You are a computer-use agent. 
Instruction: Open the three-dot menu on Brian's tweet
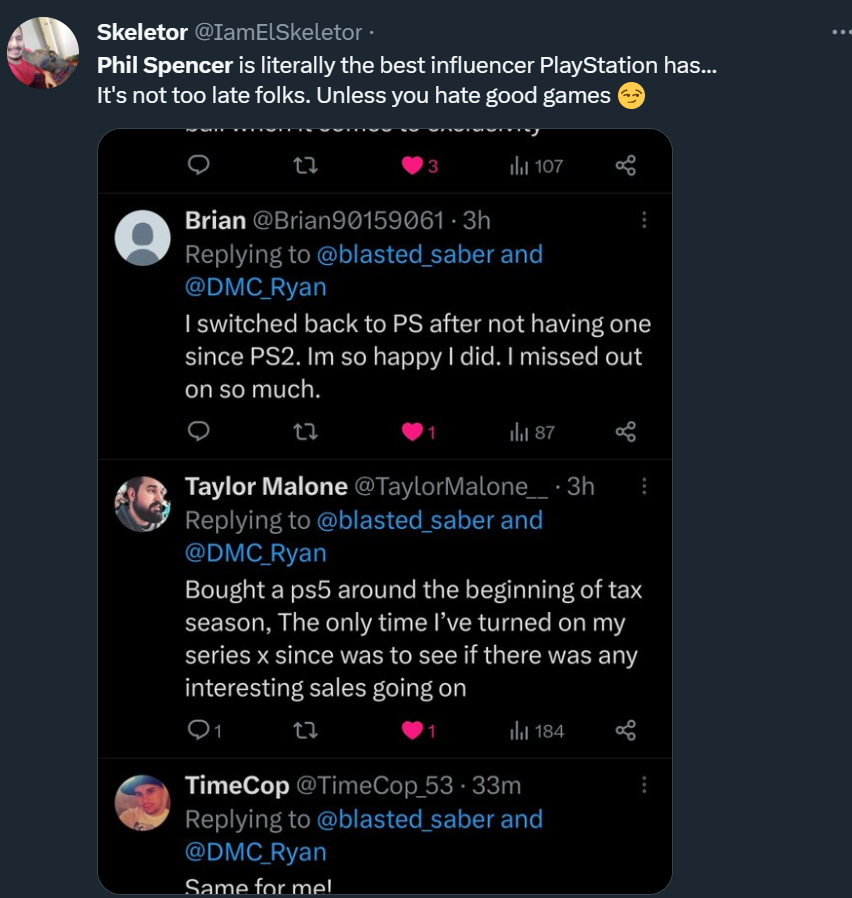tap(645, 220)
